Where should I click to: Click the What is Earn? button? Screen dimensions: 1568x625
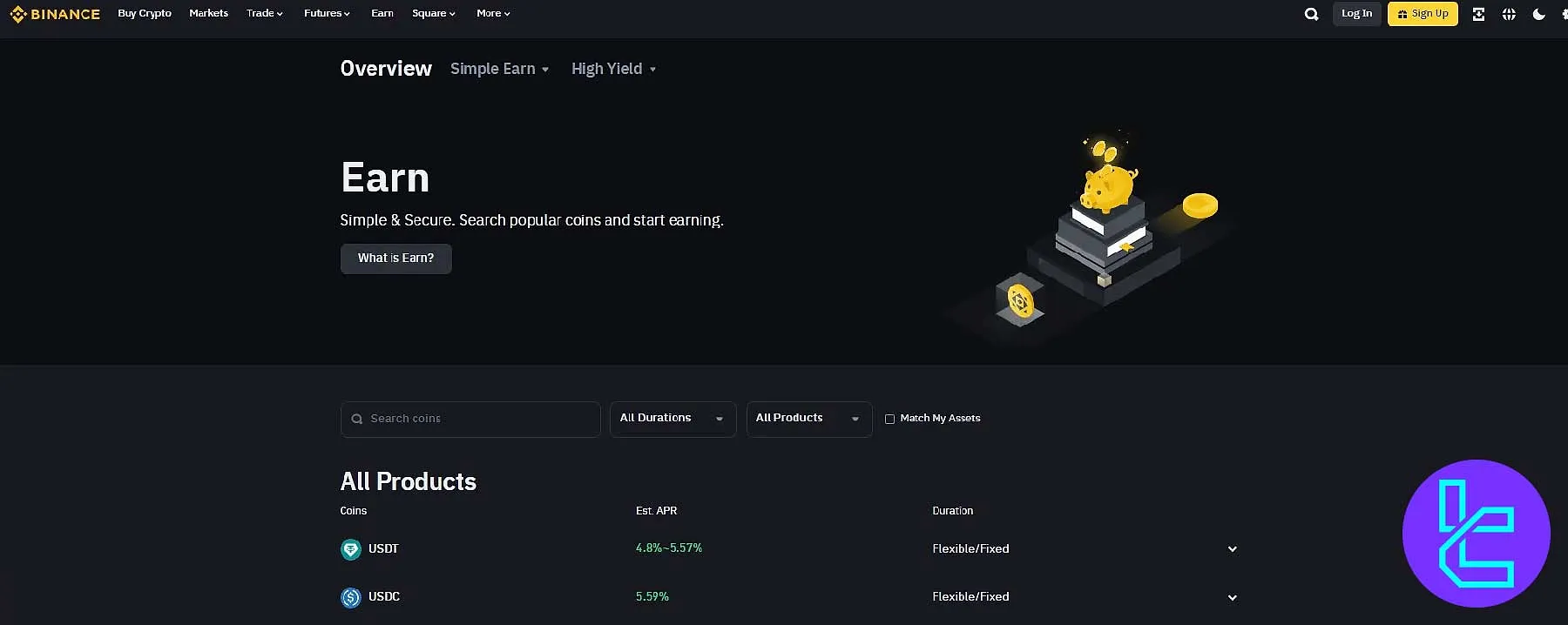pos(395,259)
